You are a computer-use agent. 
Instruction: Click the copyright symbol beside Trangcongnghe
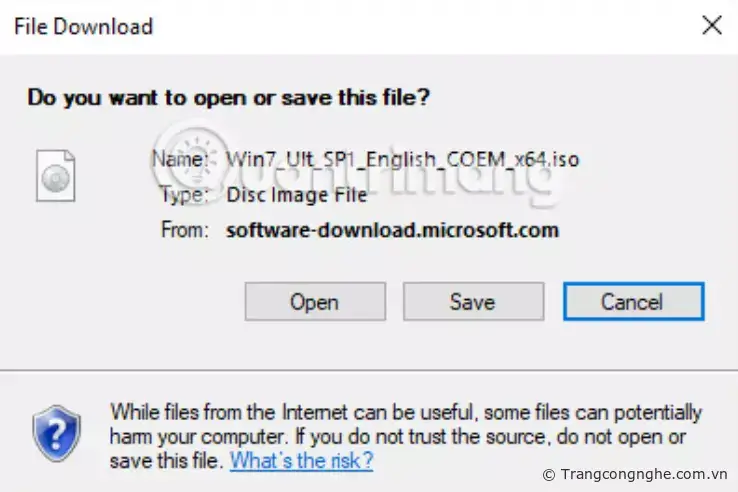point(548,474)
